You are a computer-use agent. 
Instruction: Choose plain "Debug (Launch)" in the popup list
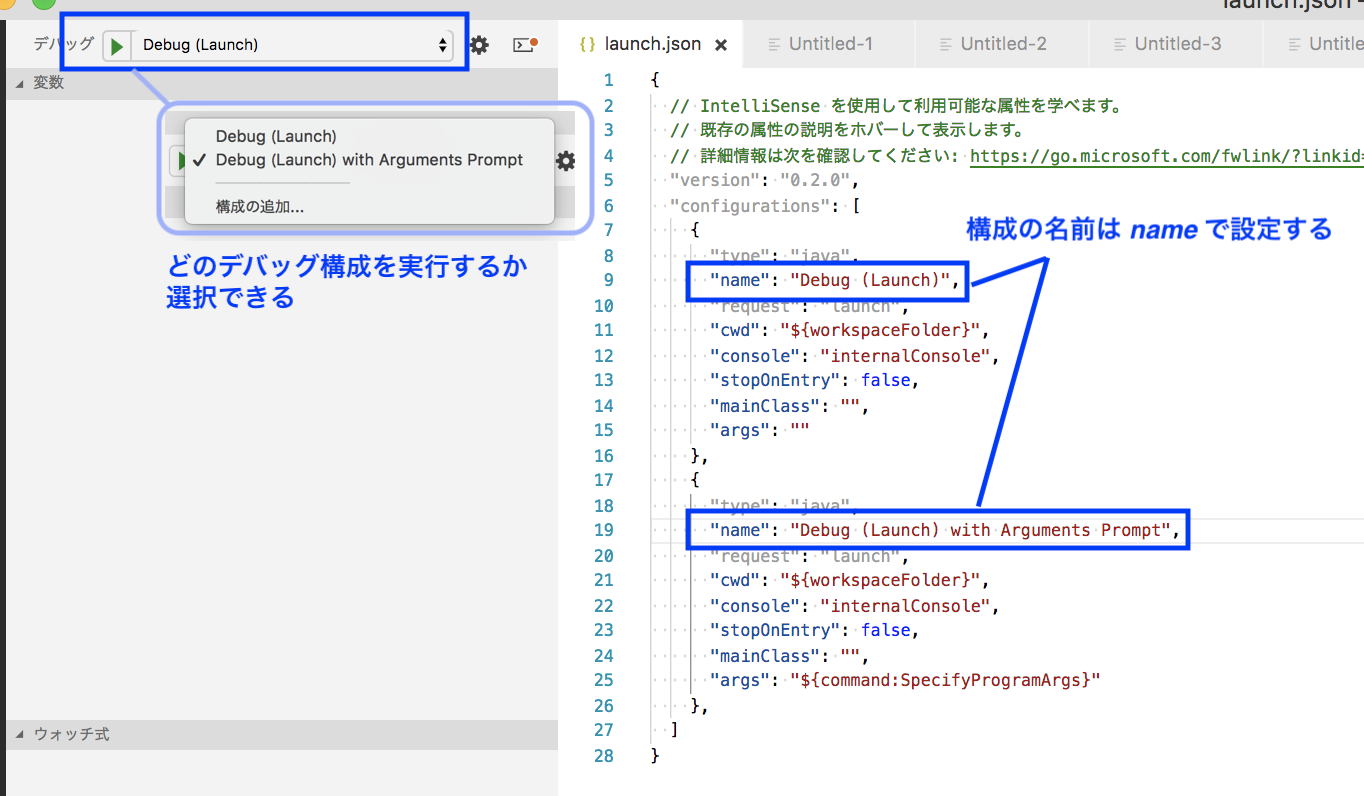[276, 136]
